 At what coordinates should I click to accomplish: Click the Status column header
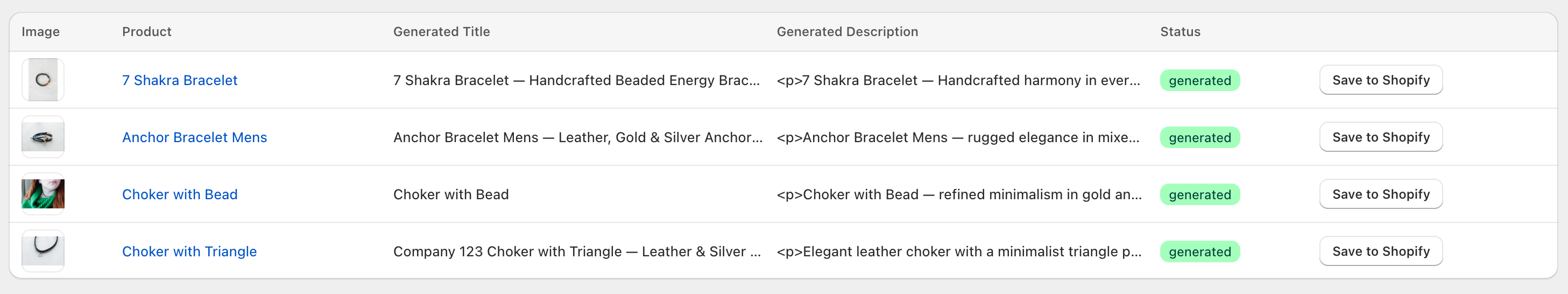point(1179,32)
